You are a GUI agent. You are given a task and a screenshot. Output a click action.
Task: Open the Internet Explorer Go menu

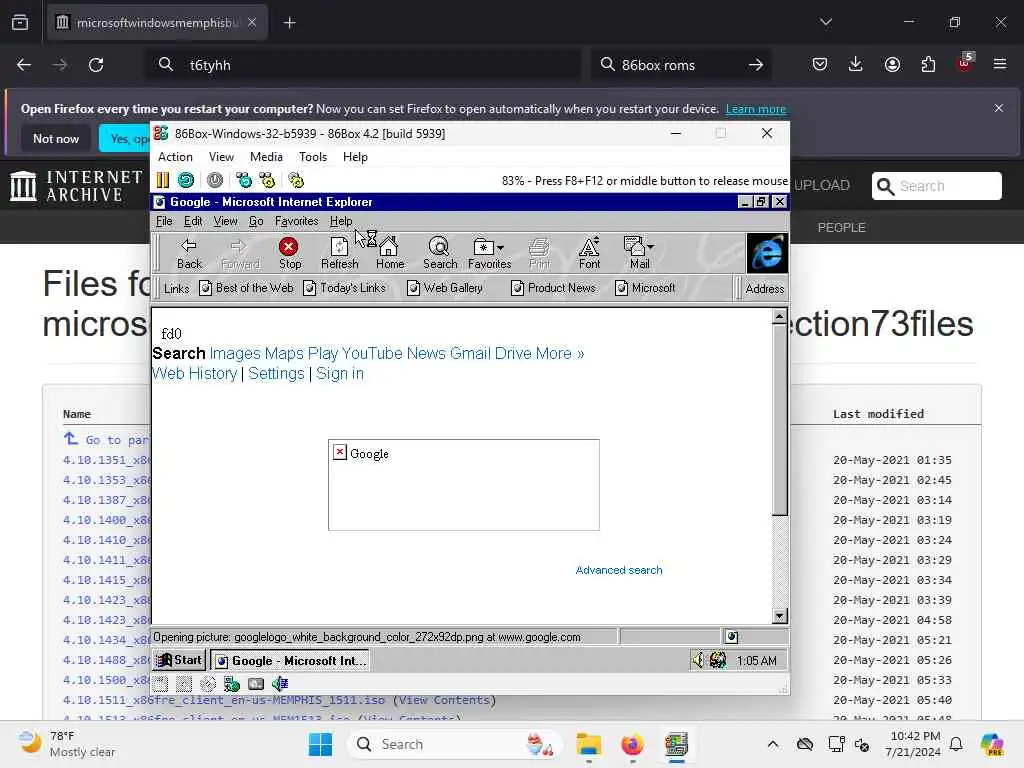[x=256, y=221]
